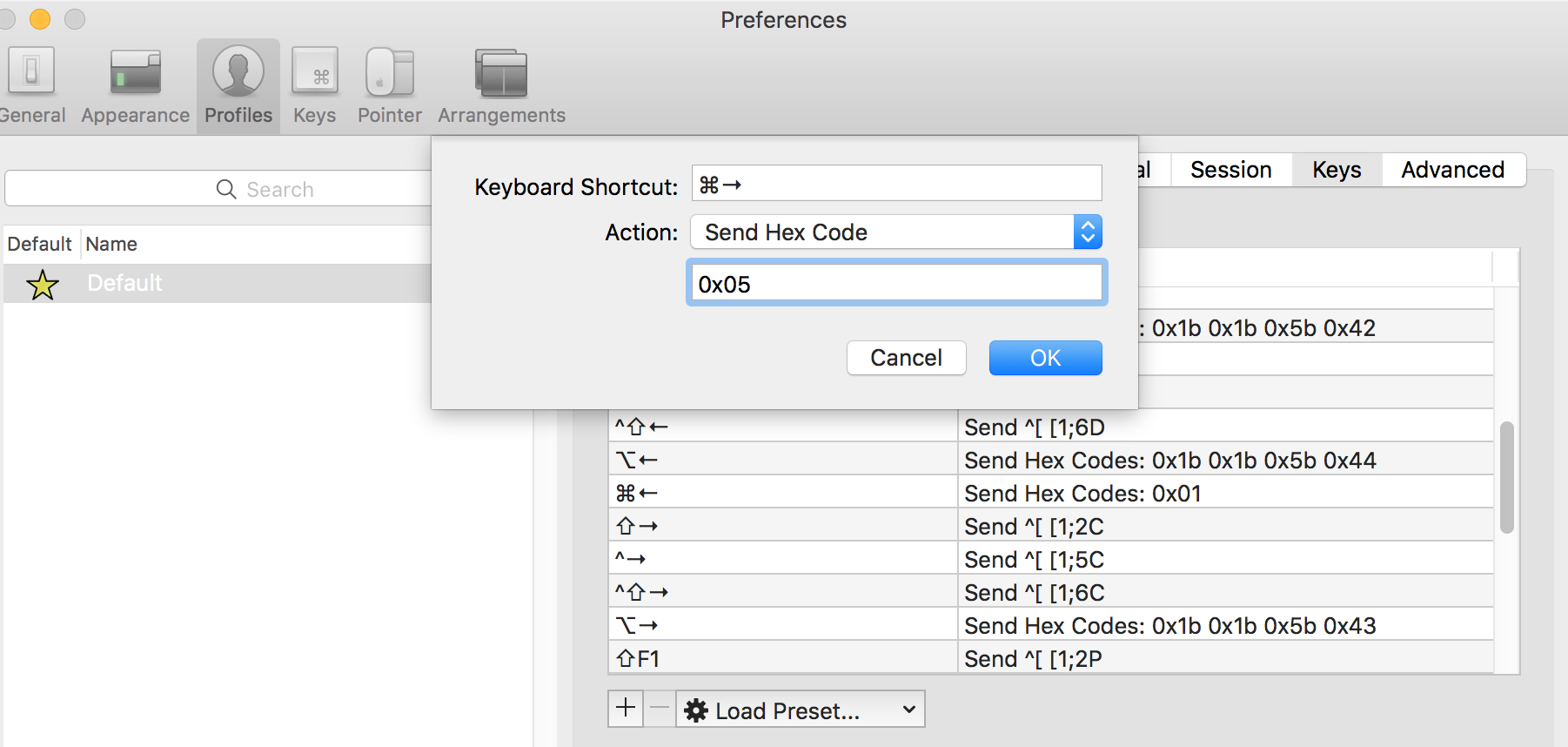Switch to the Session tab
Image resolution: width=1568 pixels, height=747 pixels.
point(1230,170)
